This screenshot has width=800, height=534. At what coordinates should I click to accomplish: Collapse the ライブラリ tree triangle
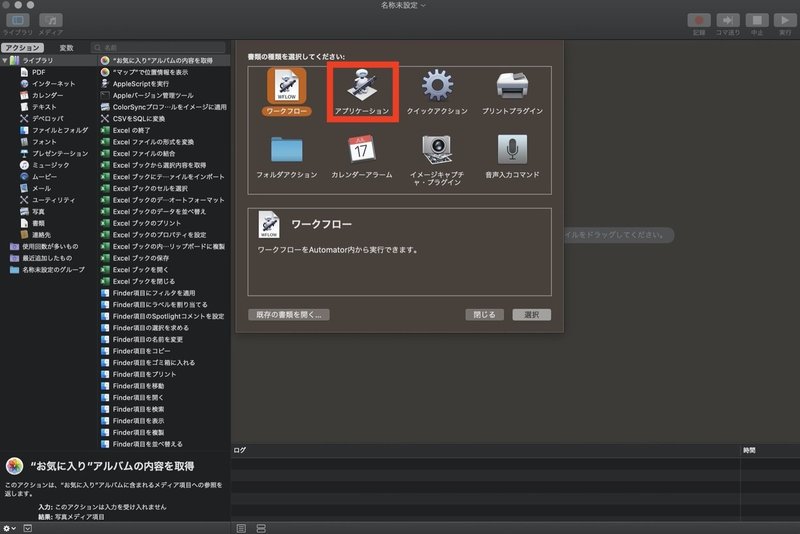click(5, 60)
